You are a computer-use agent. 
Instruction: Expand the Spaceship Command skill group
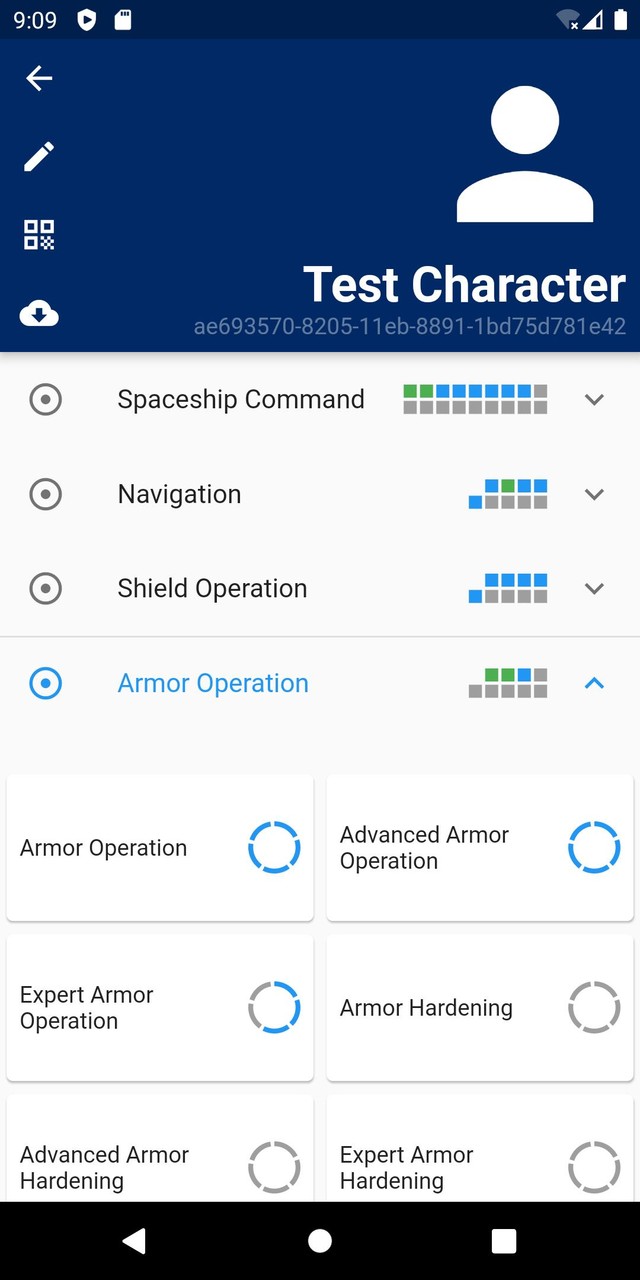point(594,399)
